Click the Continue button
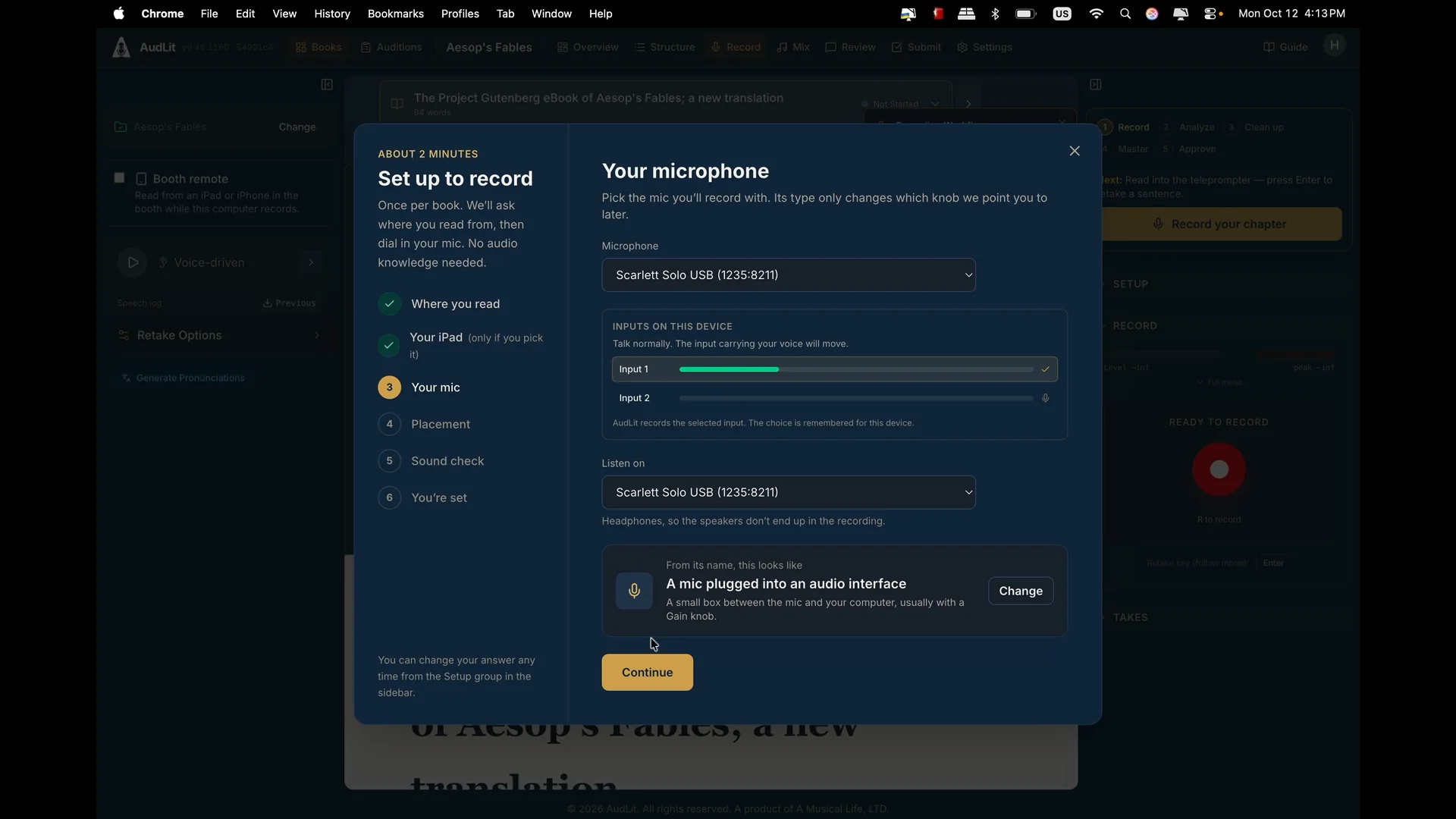 click(647, 673)
